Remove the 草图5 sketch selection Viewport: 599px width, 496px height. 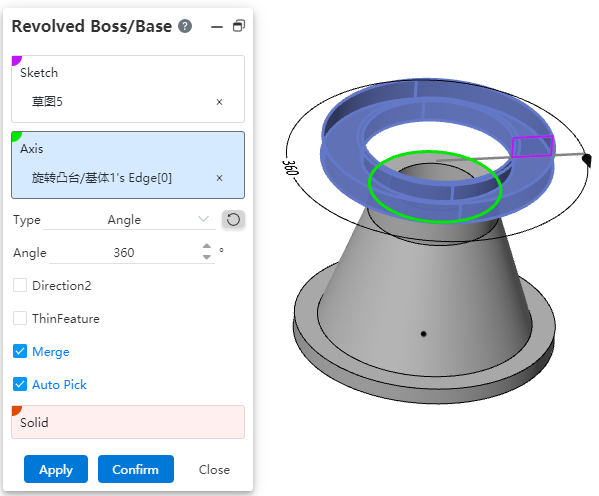(x=219, y=102)
